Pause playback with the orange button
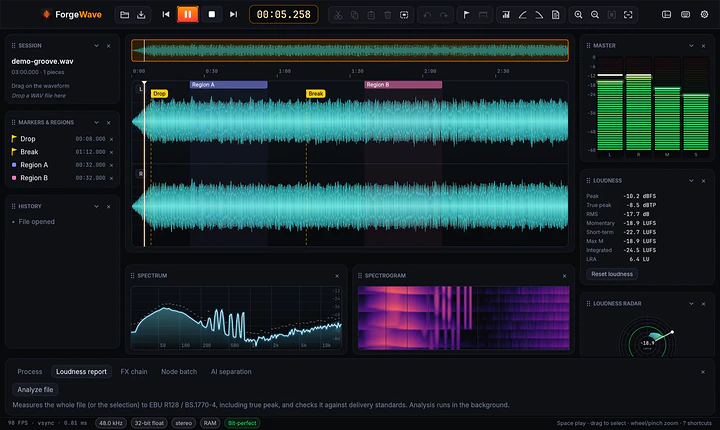Image resolution: width=720 pixels, height=430 pixels. pos(188,15)
